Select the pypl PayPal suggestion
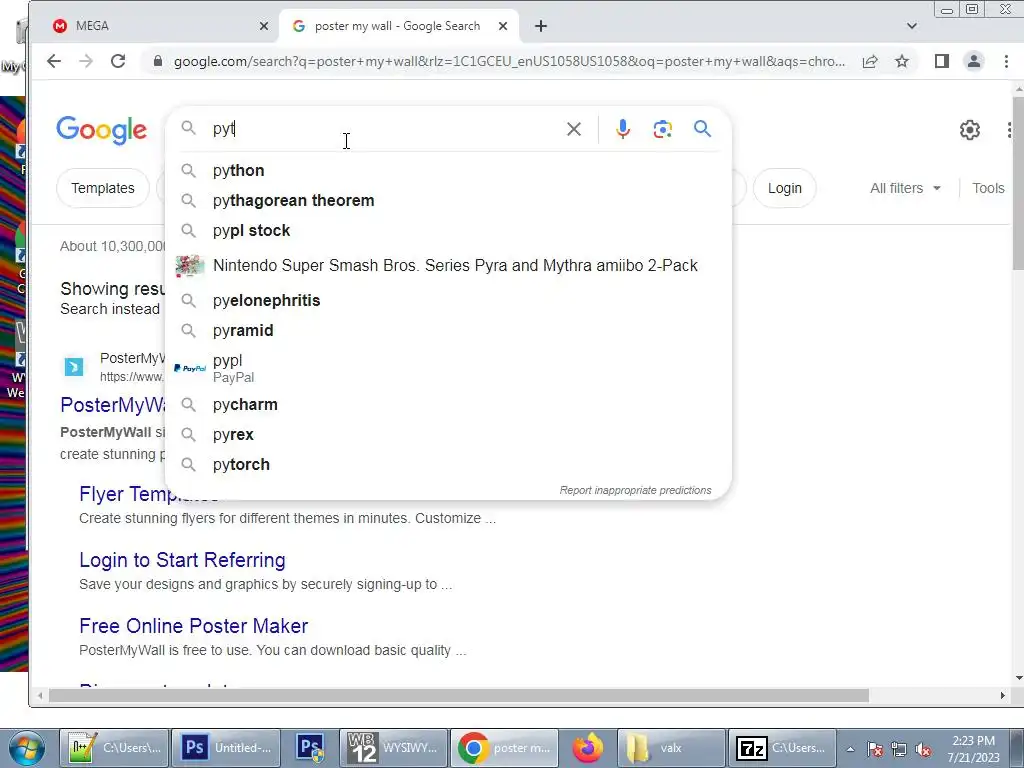 tap(448, 368)
